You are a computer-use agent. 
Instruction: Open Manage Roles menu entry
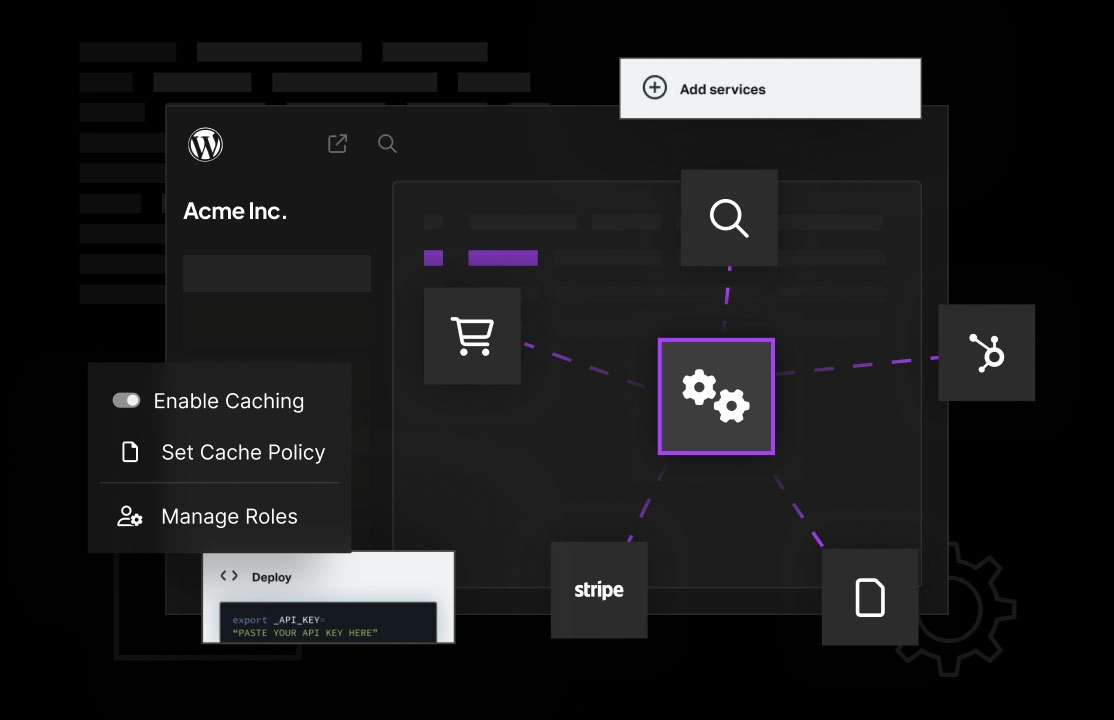coord(229,517)
